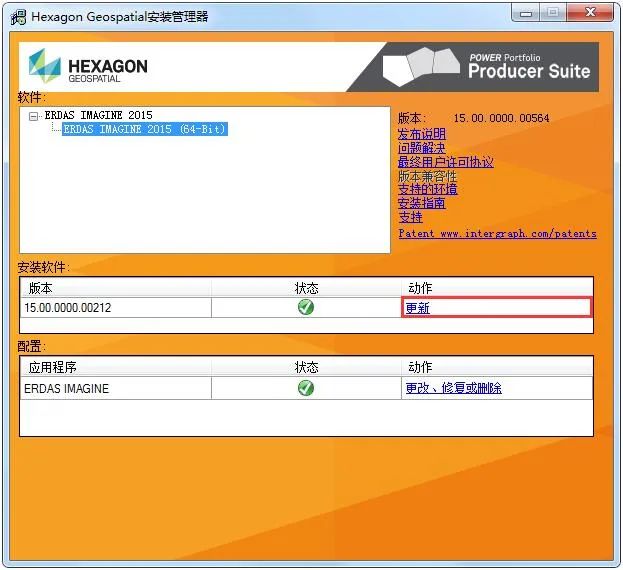Image resolution: width=623 pixels, height=570 pixels.
Task: Click the 应用程序 column header
Action: pos(116,367)
